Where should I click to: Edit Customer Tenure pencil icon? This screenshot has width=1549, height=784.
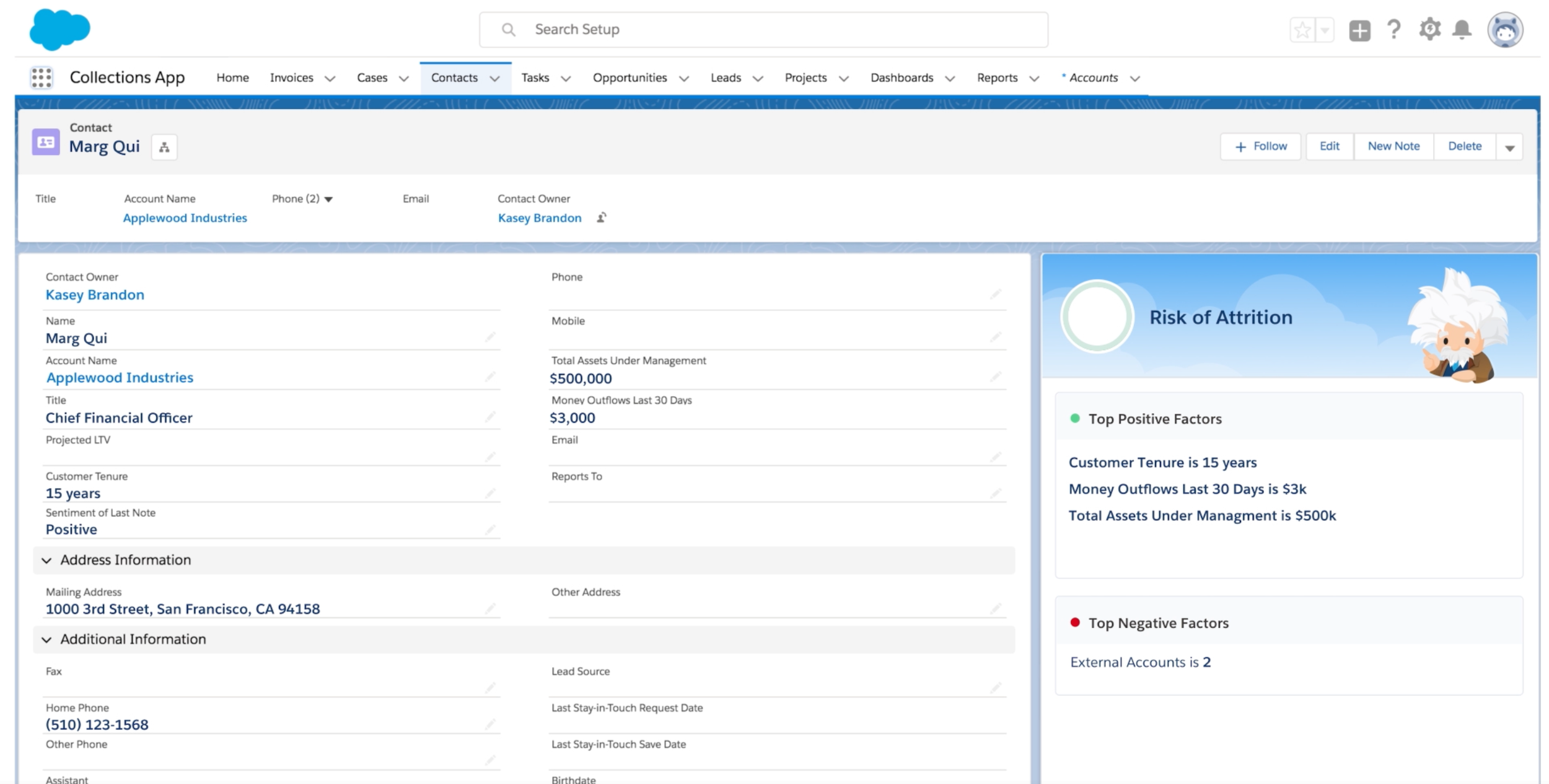coord(490,493)
